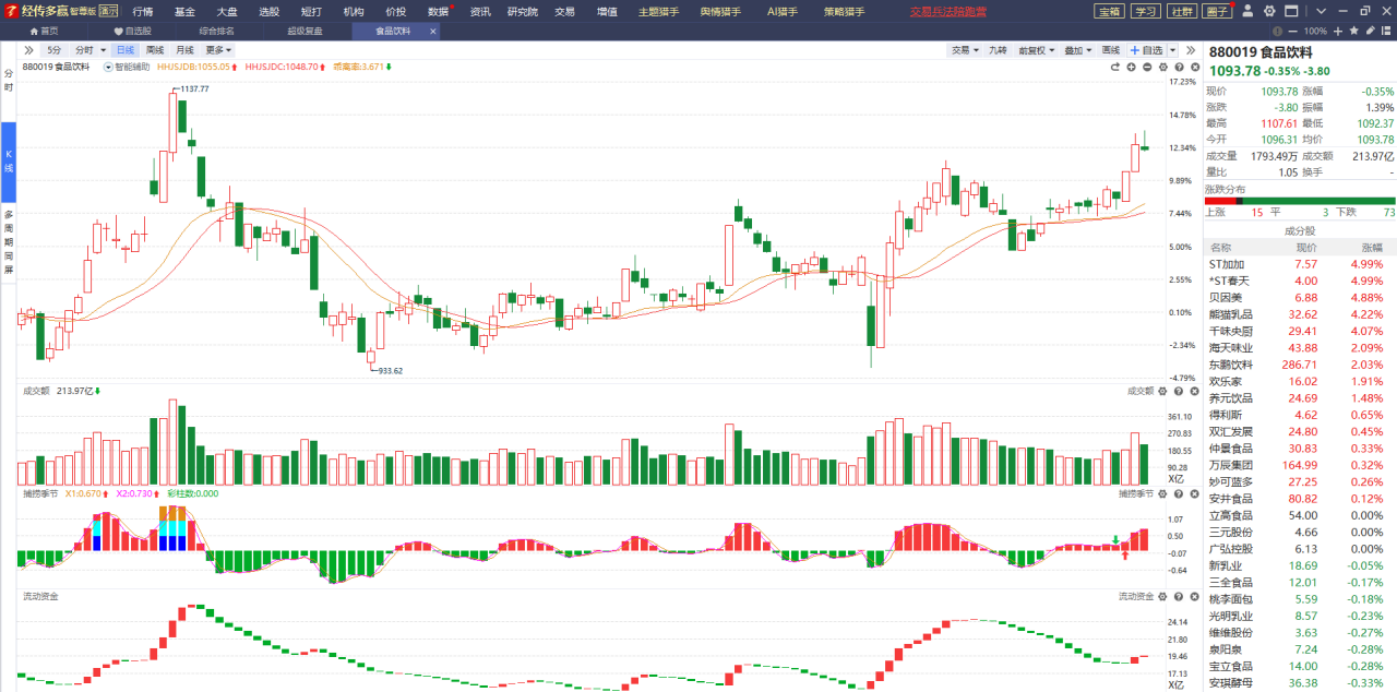The height and width of the screenshot is (692, 1397).
Task: Open the 主题猎手 menu
Action: 659,12
